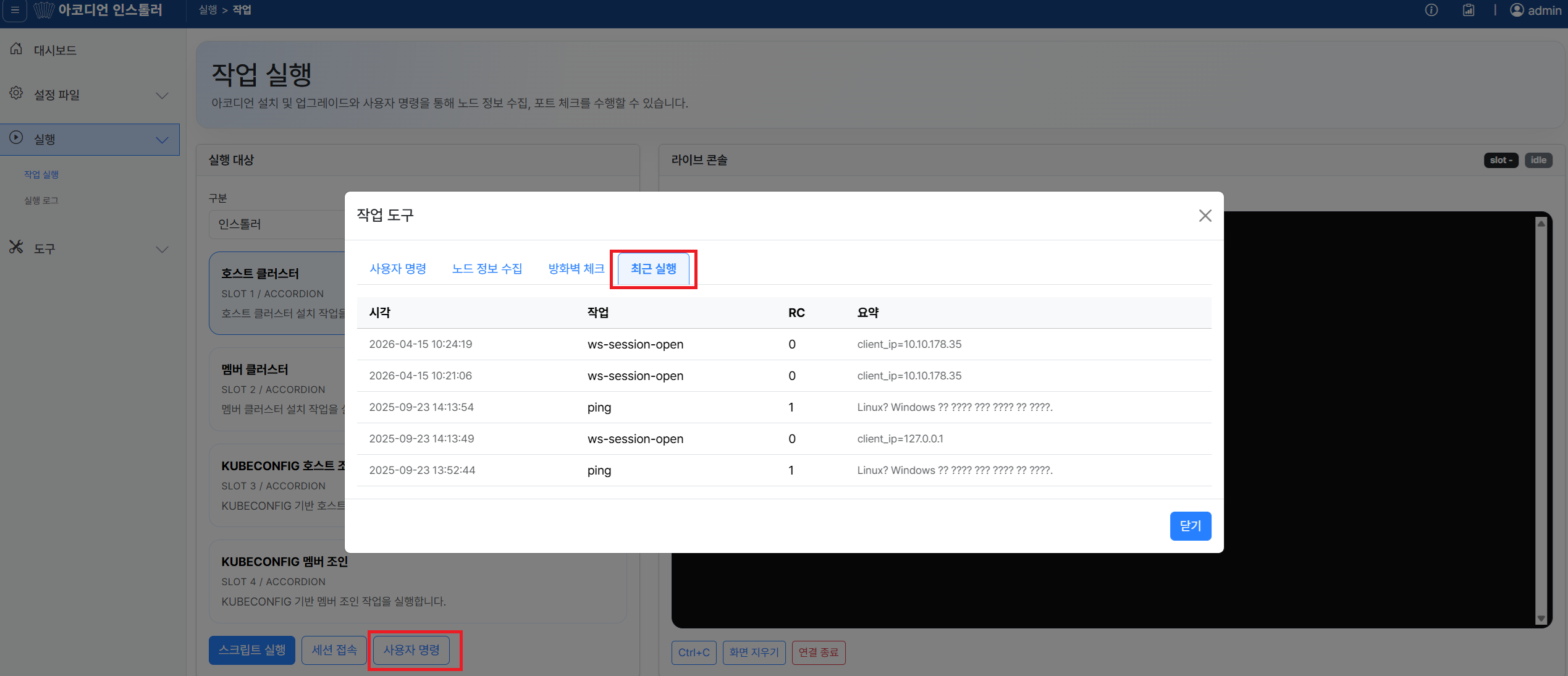Click the 연결 종료 button
1568x676 pixels.
tap(819, 653)
